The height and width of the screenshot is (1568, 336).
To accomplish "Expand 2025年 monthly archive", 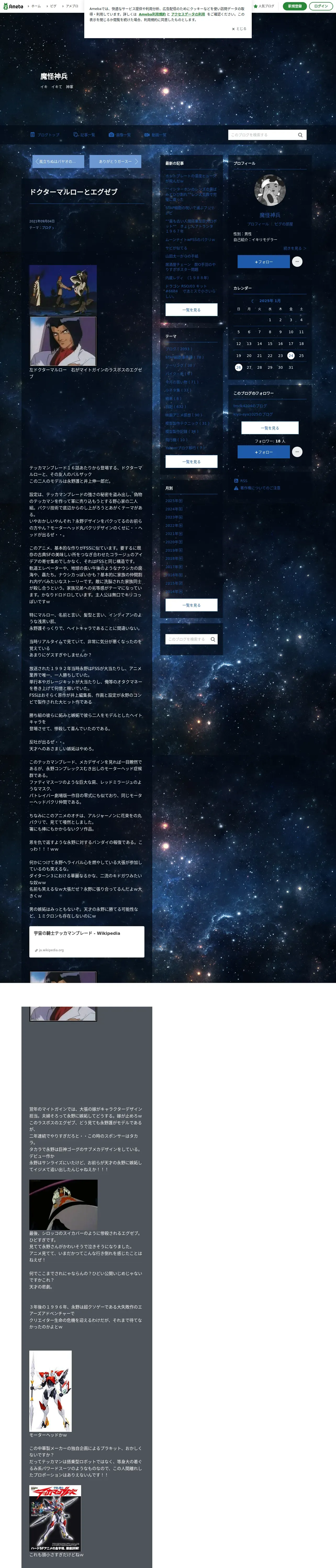I will point(174,500).
